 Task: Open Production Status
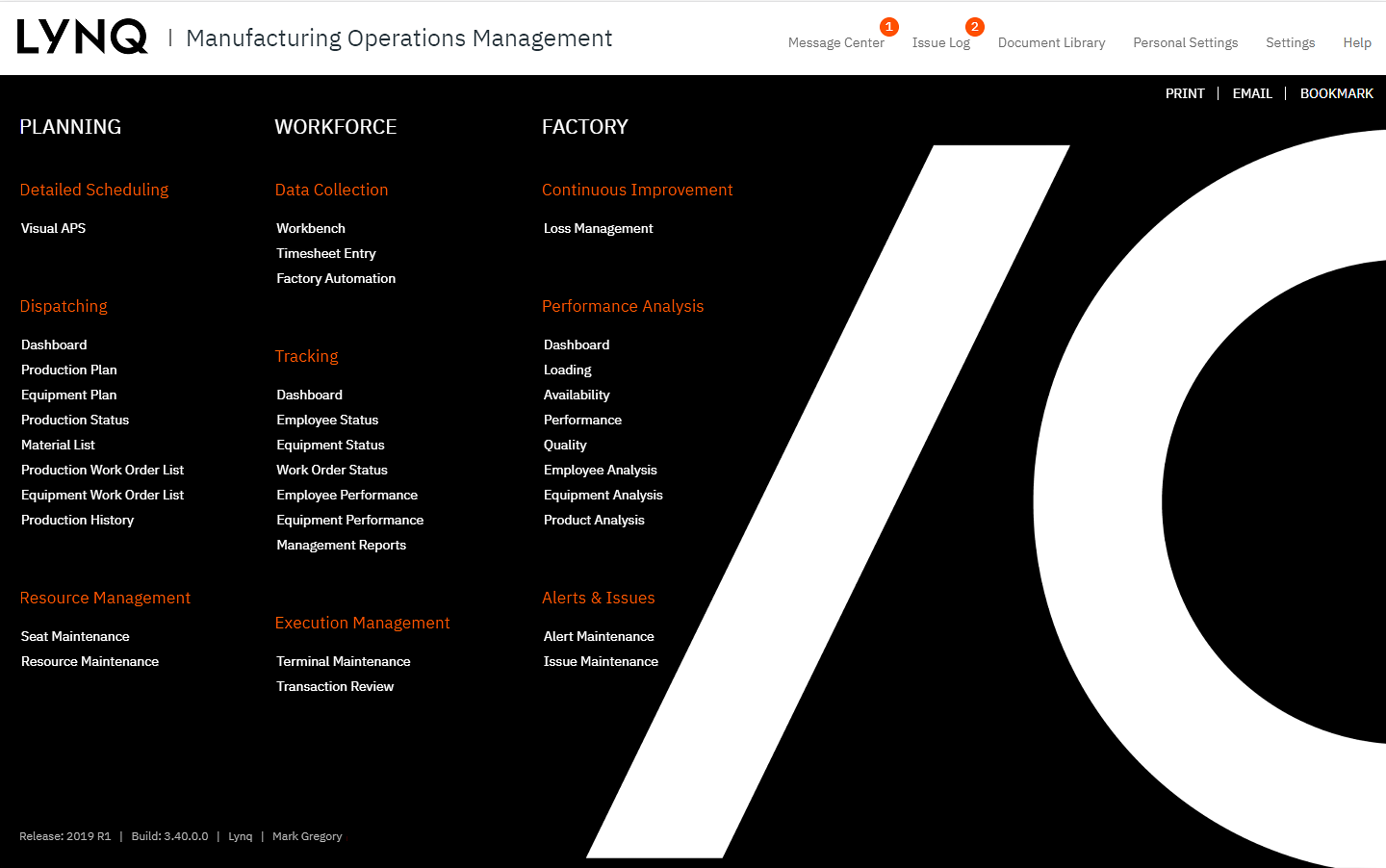(x=75, y=420)
